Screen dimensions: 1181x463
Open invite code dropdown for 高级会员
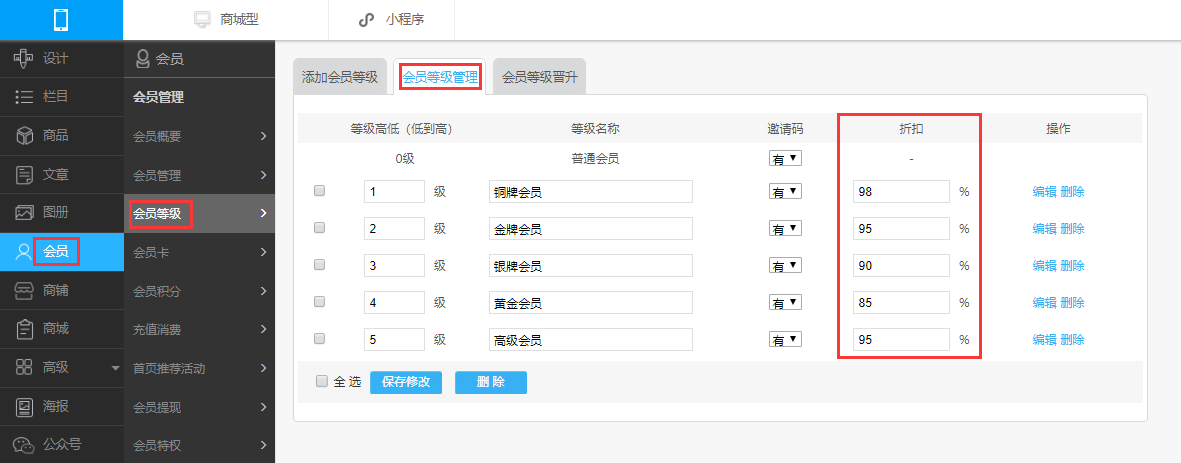785,340
